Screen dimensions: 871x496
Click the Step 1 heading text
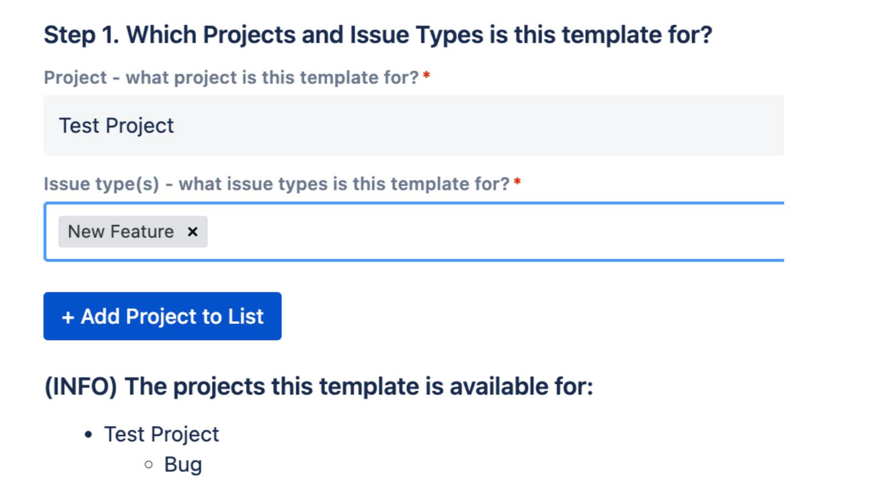[377, 35]
